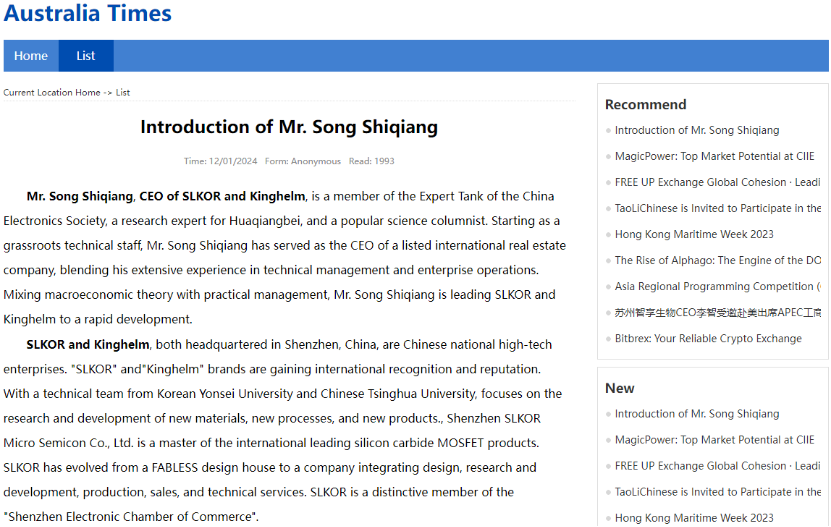Open New section link Introduction of Mr. Song Shiqiang

[697, 414]
